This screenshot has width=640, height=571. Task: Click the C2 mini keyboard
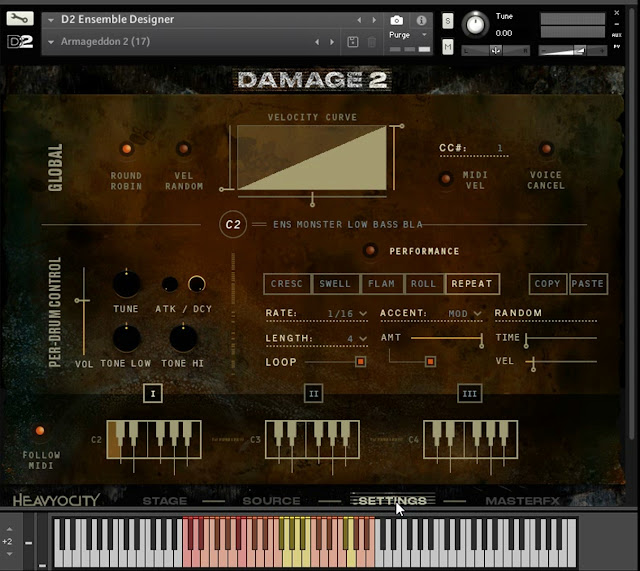[x=154, y=440]
